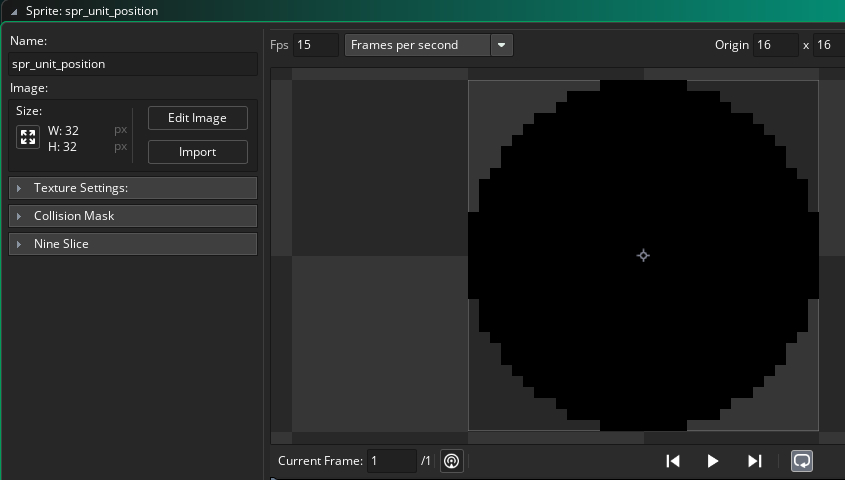Click the Origin Y value field

point(829,45)
